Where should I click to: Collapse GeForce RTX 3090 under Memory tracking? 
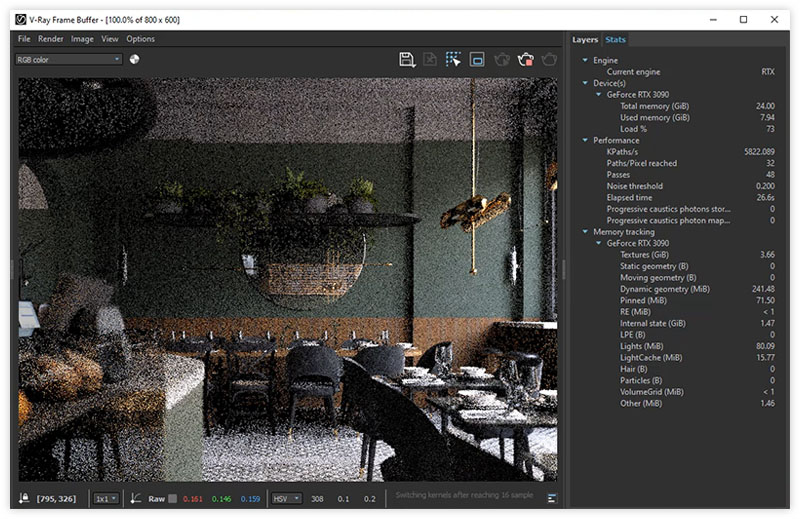pyautogui.click(x=599, y=243)
